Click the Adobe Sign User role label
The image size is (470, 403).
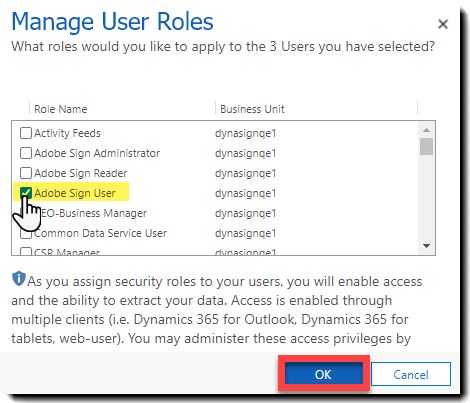click(x=75, y=193)
